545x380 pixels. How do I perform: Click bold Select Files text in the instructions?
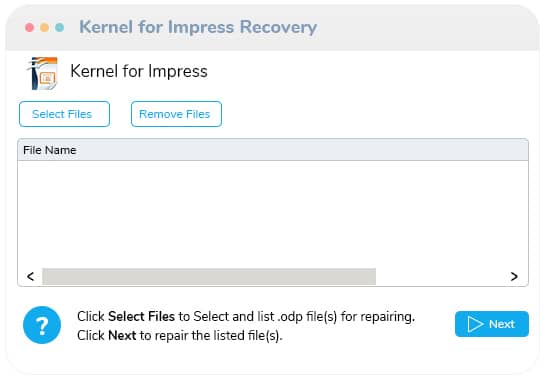[x=141, y=316]
